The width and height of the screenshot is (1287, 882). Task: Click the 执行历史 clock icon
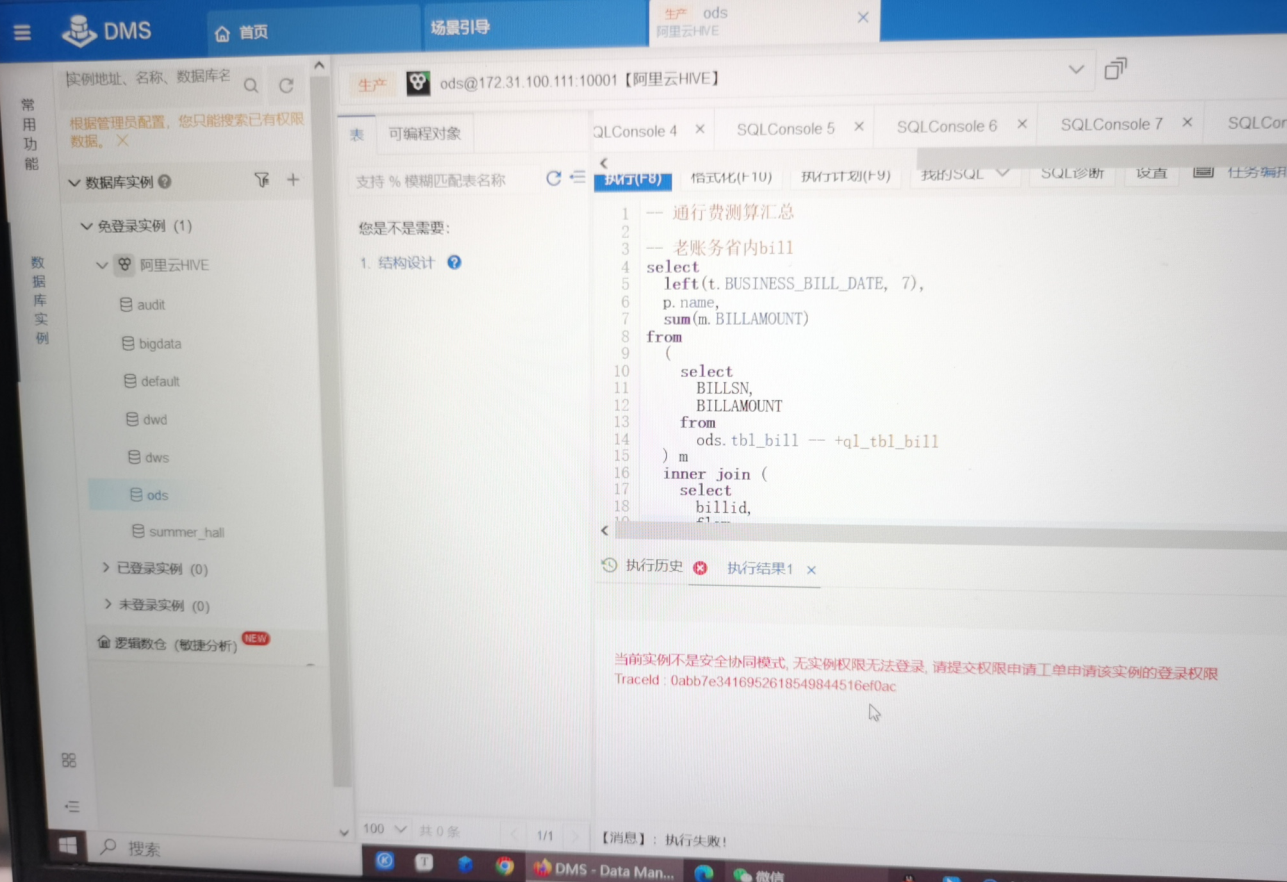(x=609, y=565)
